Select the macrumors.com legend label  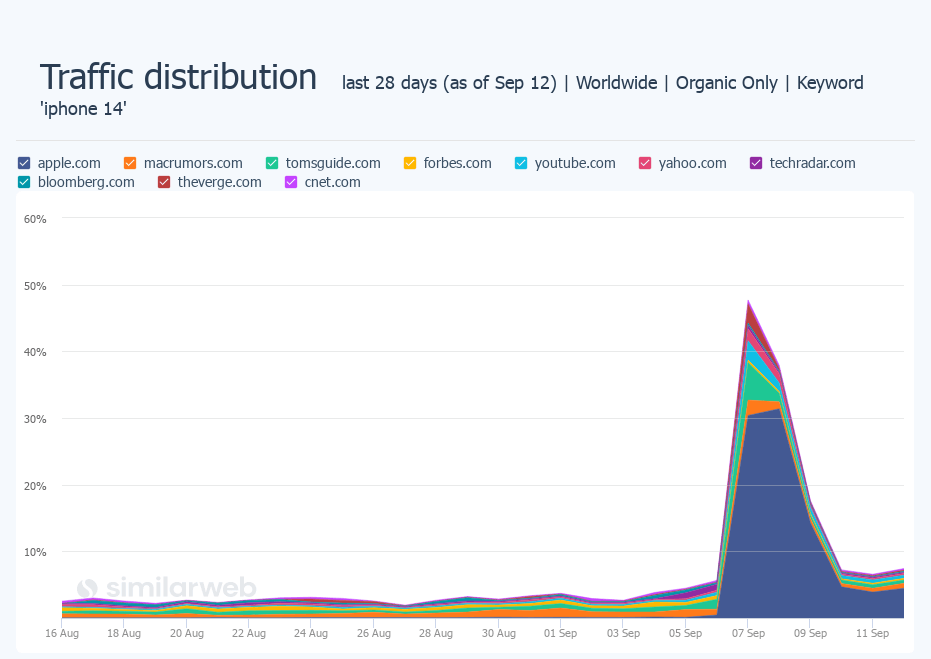(193, 163)
